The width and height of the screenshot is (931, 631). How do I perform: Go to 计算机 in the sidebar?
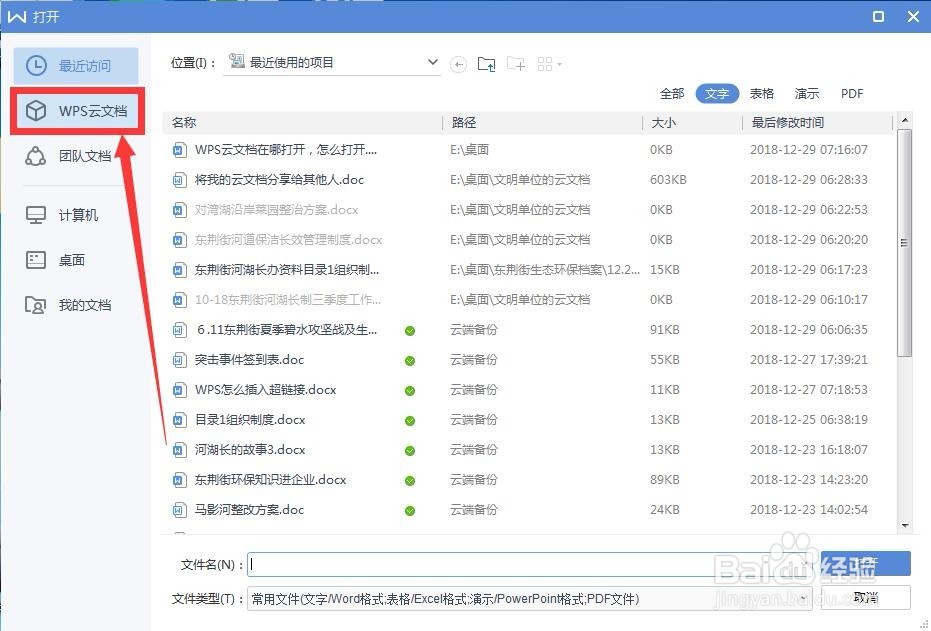[x=62, y=215]
